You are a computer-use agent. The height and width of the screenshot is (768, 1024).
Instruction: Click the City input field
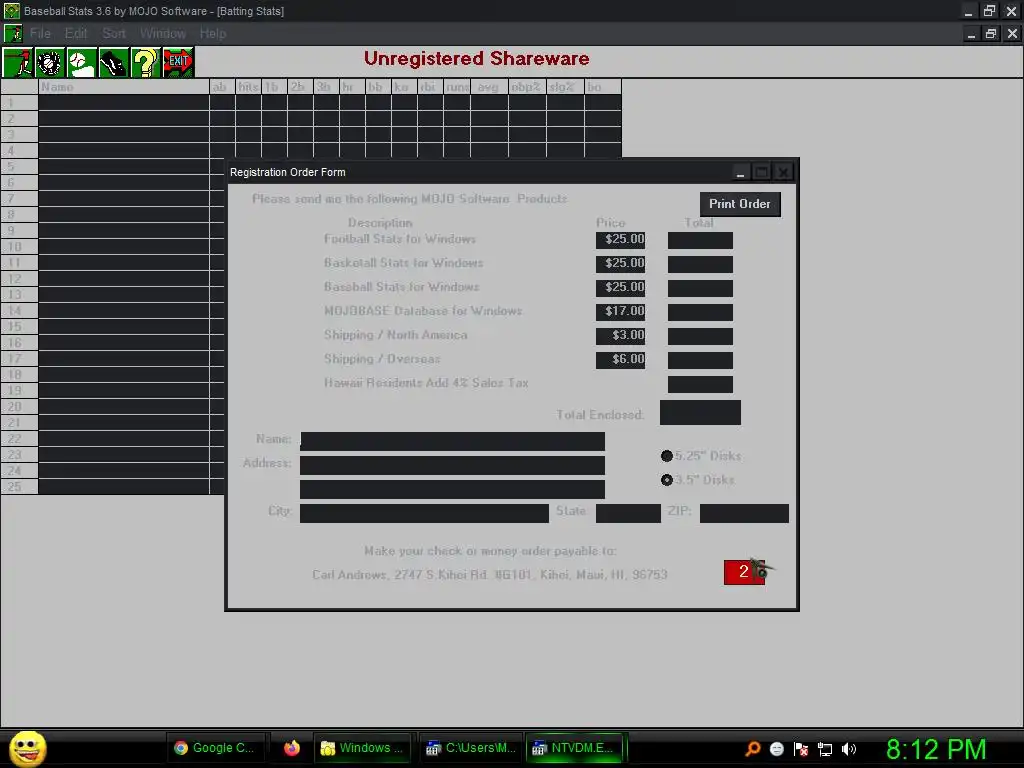coord(424,513)
